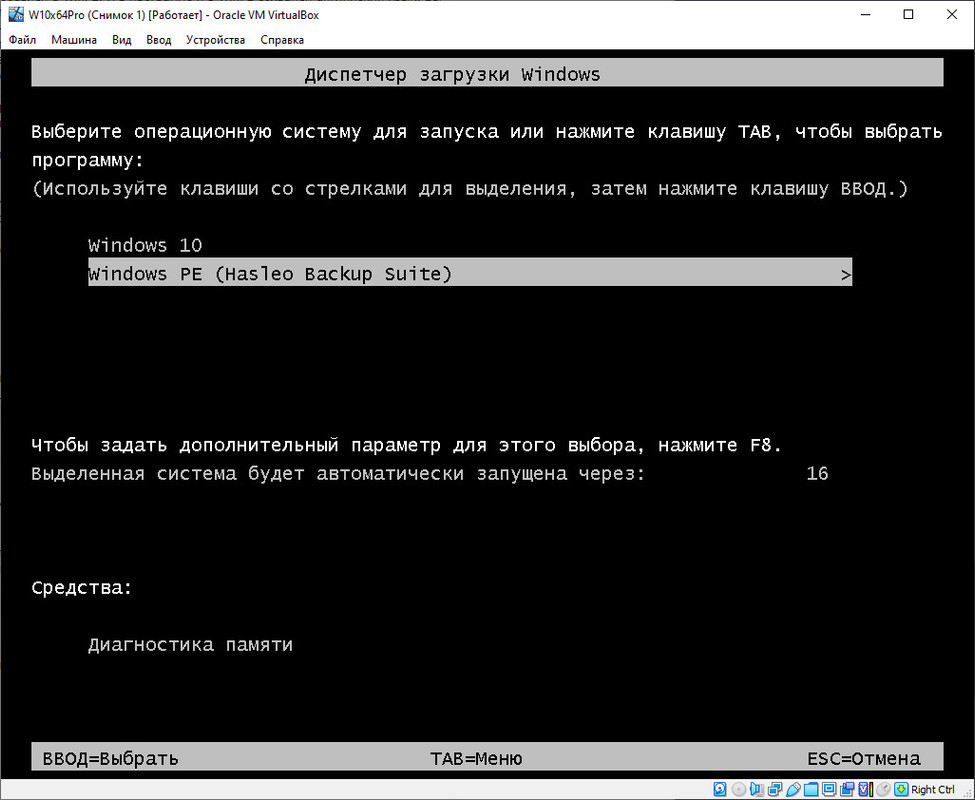
Task: Click the Right Ctrl host key label
Action: click(x=933, y=789)
